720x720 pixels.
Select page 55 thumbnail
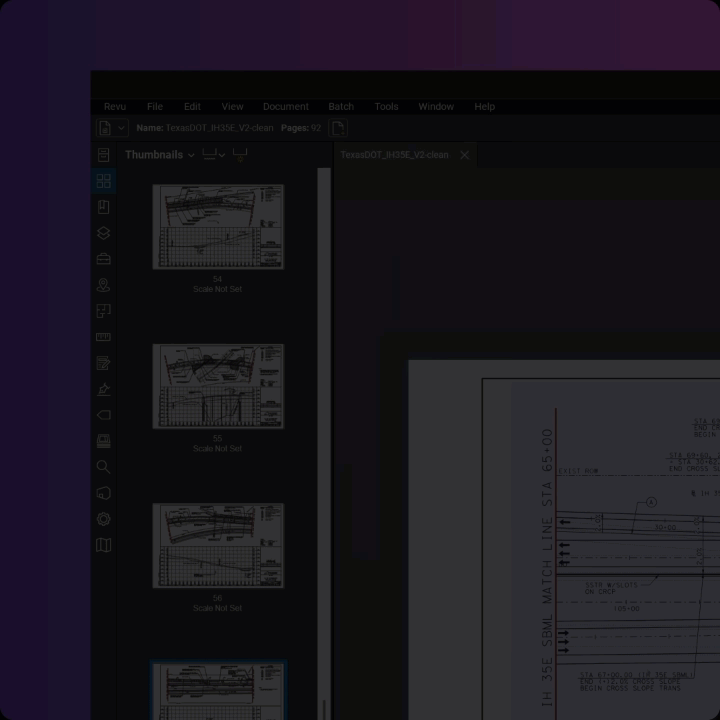(x=218, y=386)
